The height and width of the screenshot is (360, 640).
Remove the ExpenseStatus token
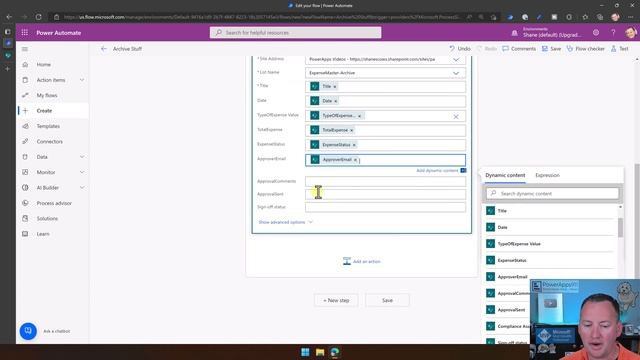(x=354, y=145)
